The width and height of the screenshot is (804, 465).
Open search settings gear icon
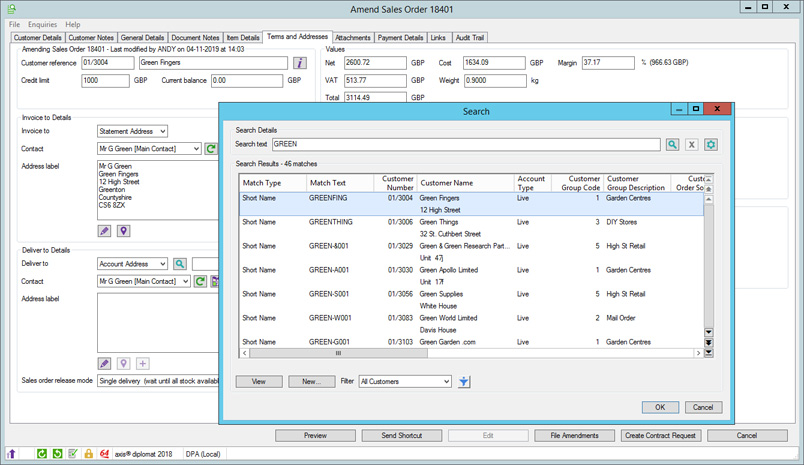711,145
